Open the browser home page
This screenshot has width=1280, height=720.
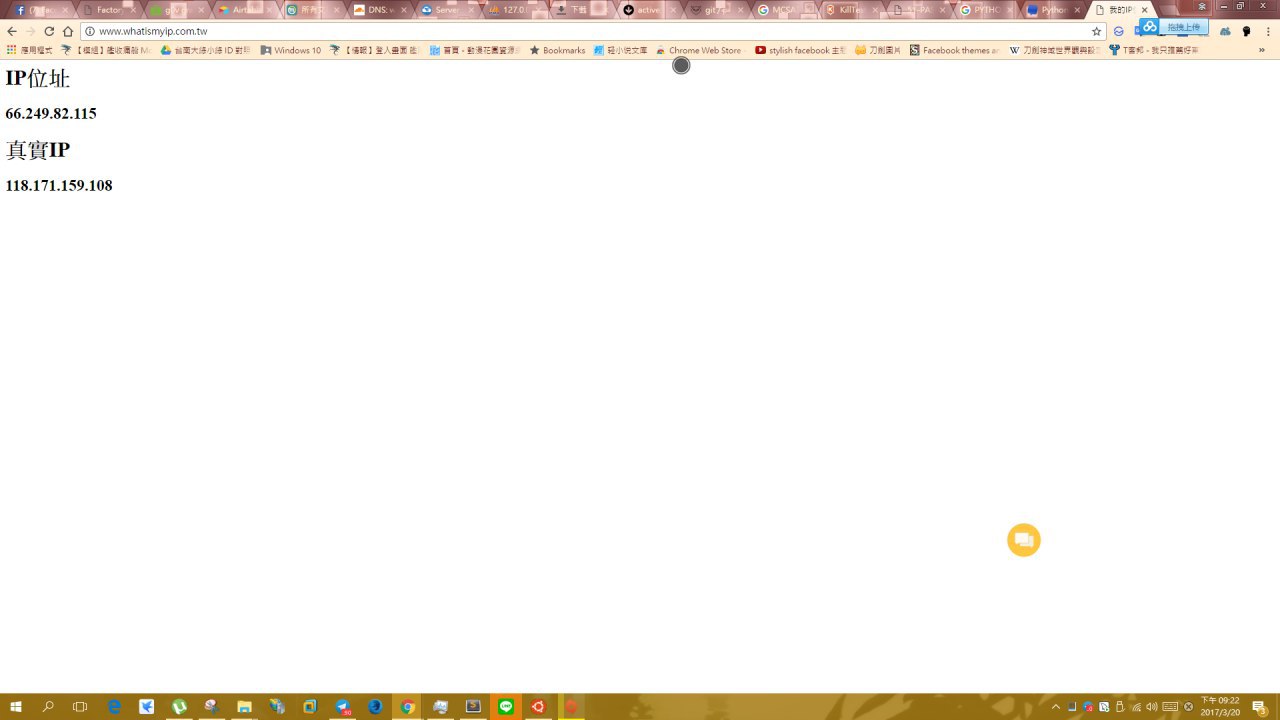68,31
